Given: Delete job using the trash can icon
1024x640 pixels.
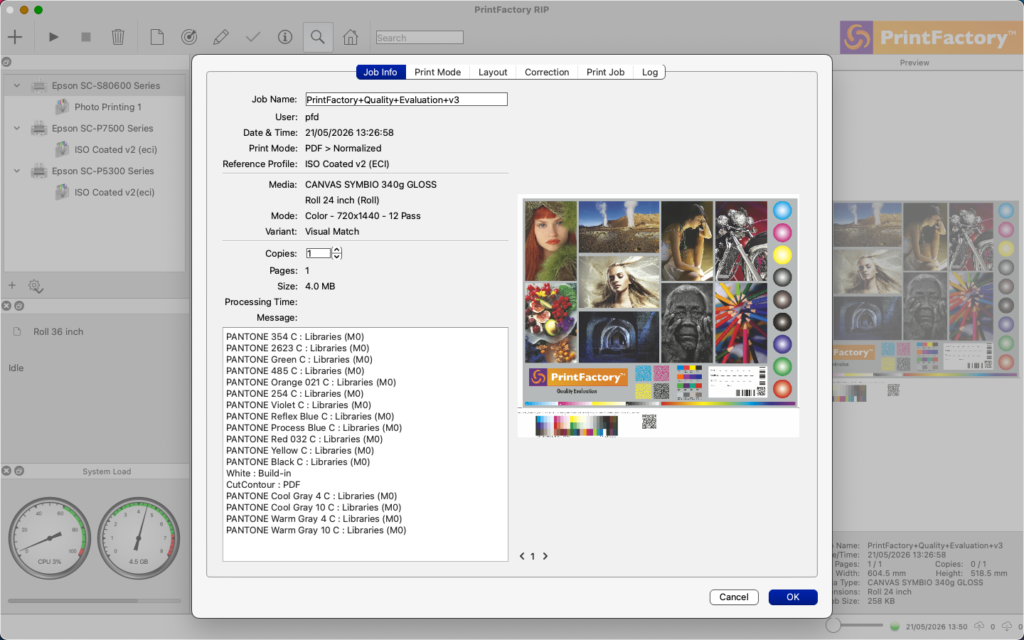Looking at the screenshot, I should (118, 37).
